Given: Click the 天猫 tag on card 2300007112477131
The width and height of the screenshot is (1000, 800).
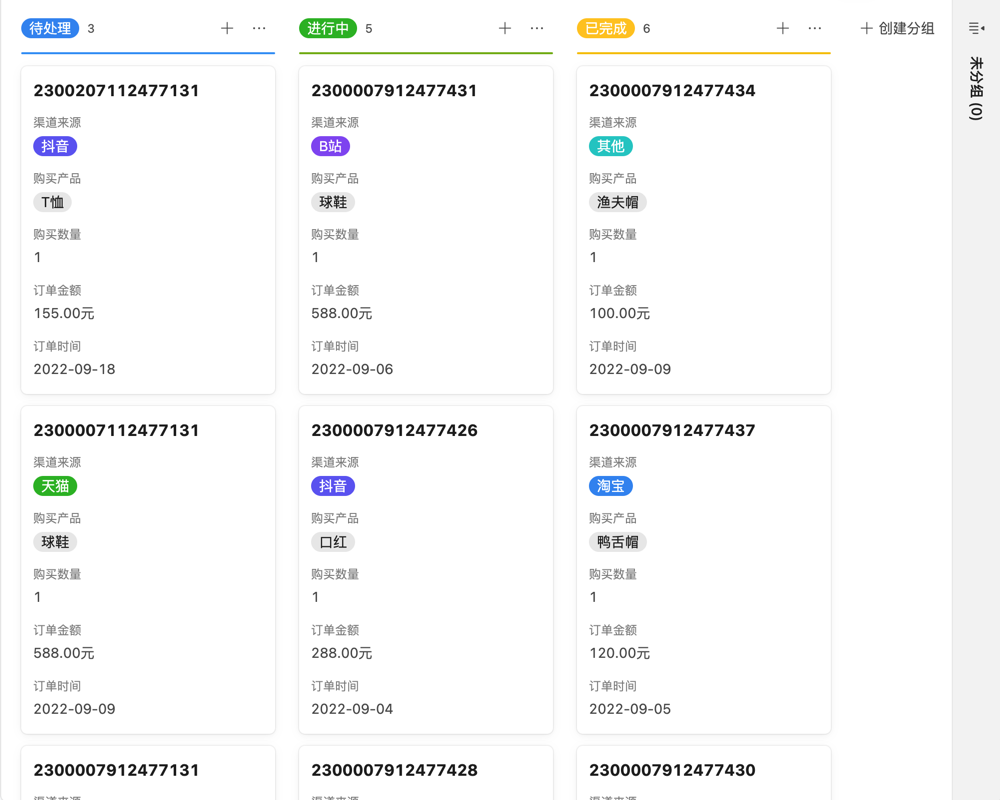Looking at the screenshot, I should tap(55, 486).
